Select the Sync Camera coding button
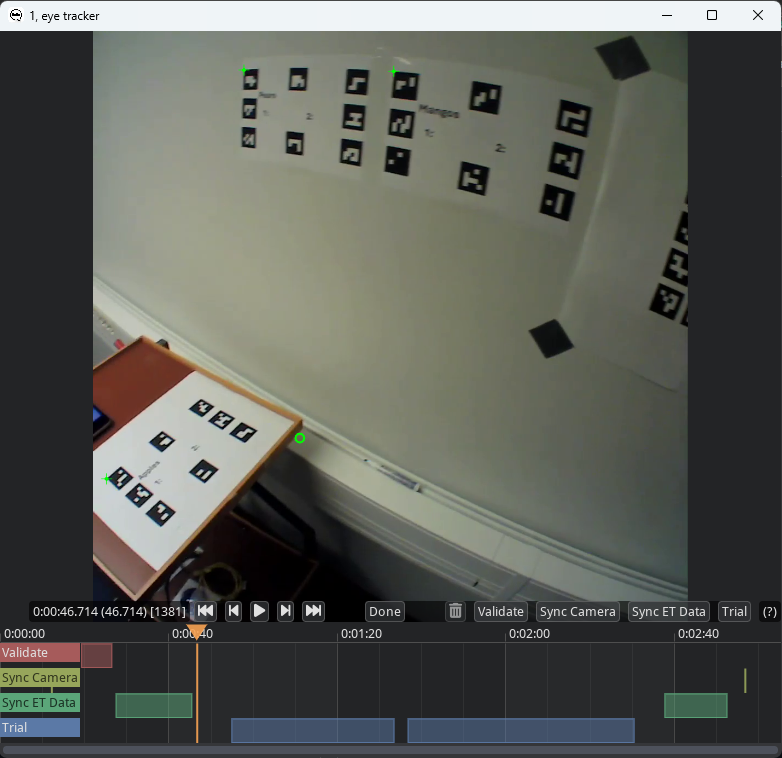 tap(578, 612)
